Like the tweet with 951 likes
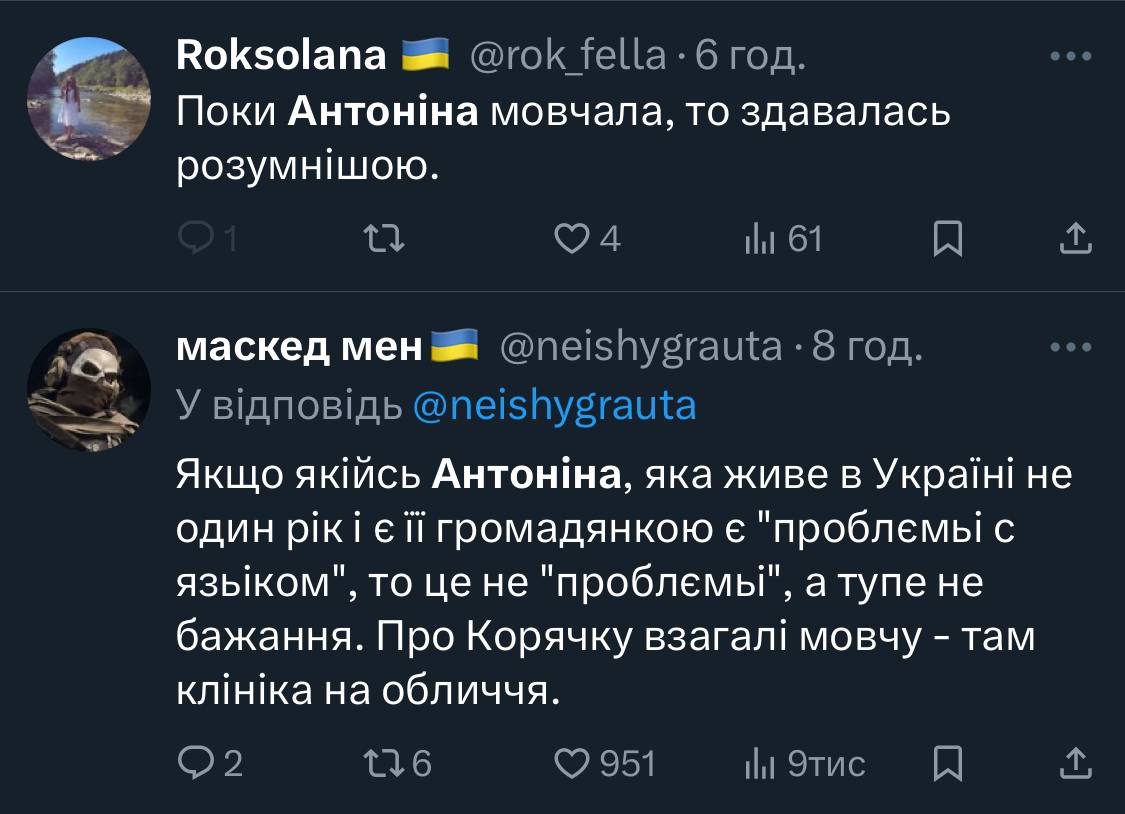The height and width of the screenshot is (814, 1125). pos(572,764)
